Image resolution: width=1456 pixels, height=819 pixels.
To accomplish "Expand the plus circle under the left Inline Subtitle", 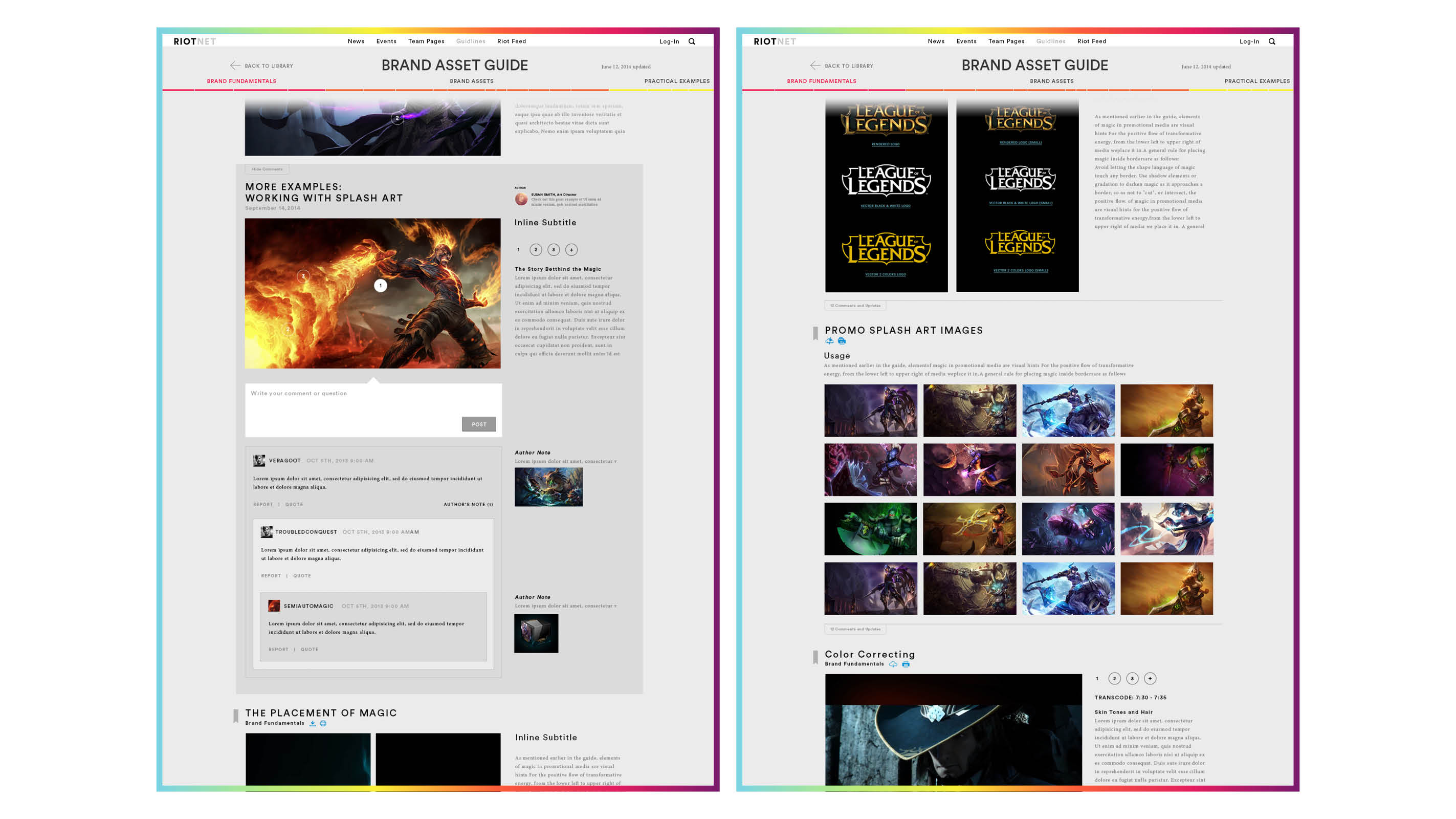I will [571, 249].
